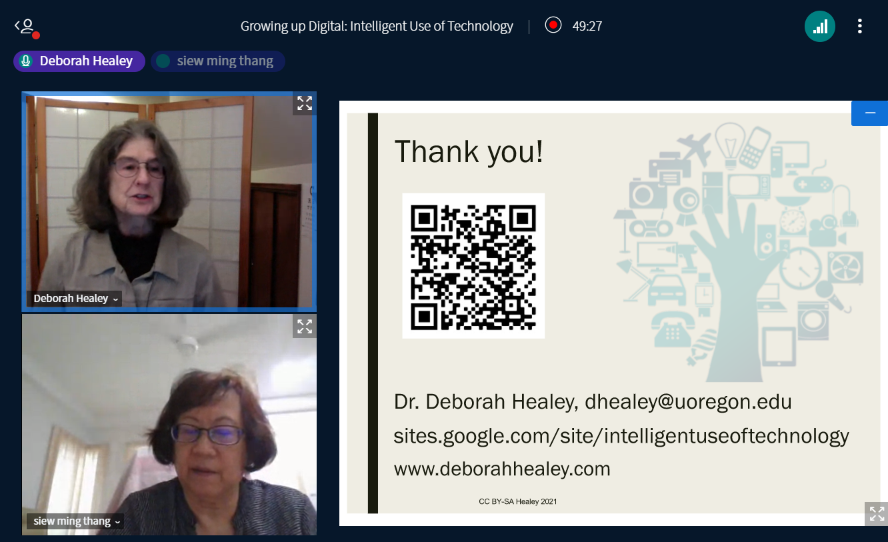Click dhealey@uoregon.edu email text
The width and height of the screenshot is (888, 542).
tap(688, 402)
